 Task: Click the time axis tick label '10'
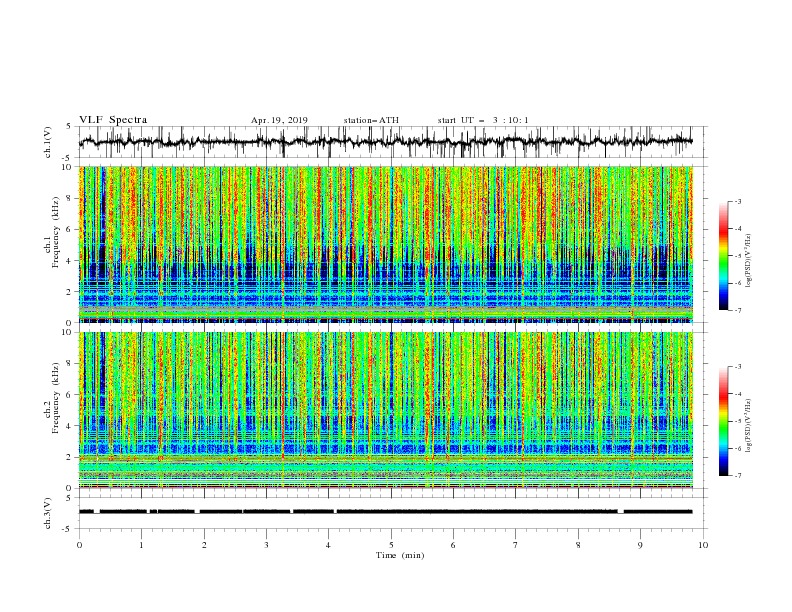[703, 545]
